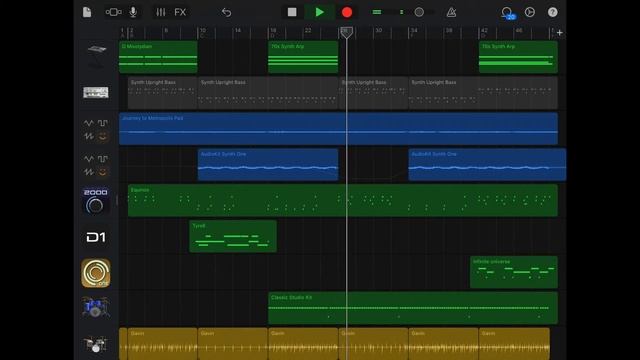Screen dimensions: 640x360
Task: Select the first Synth Upright Bass region
Action: click(163, 93)
